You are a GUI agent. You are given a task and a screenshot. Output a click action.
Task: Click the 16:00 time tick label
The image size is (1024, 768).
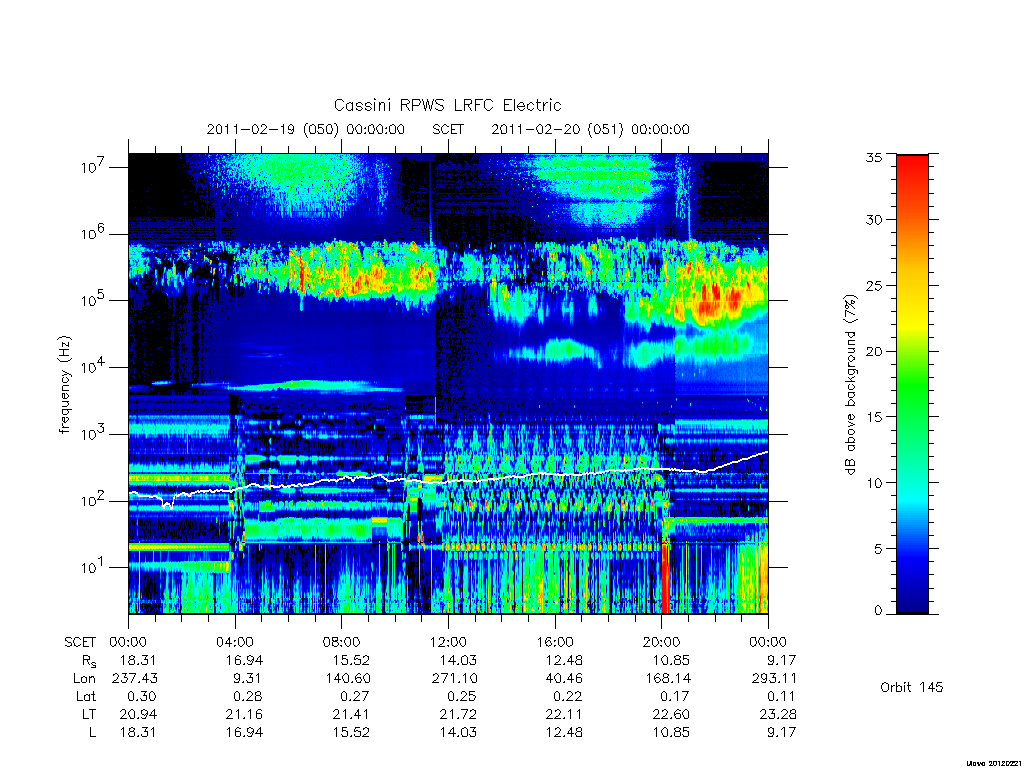tap(554, 642)
